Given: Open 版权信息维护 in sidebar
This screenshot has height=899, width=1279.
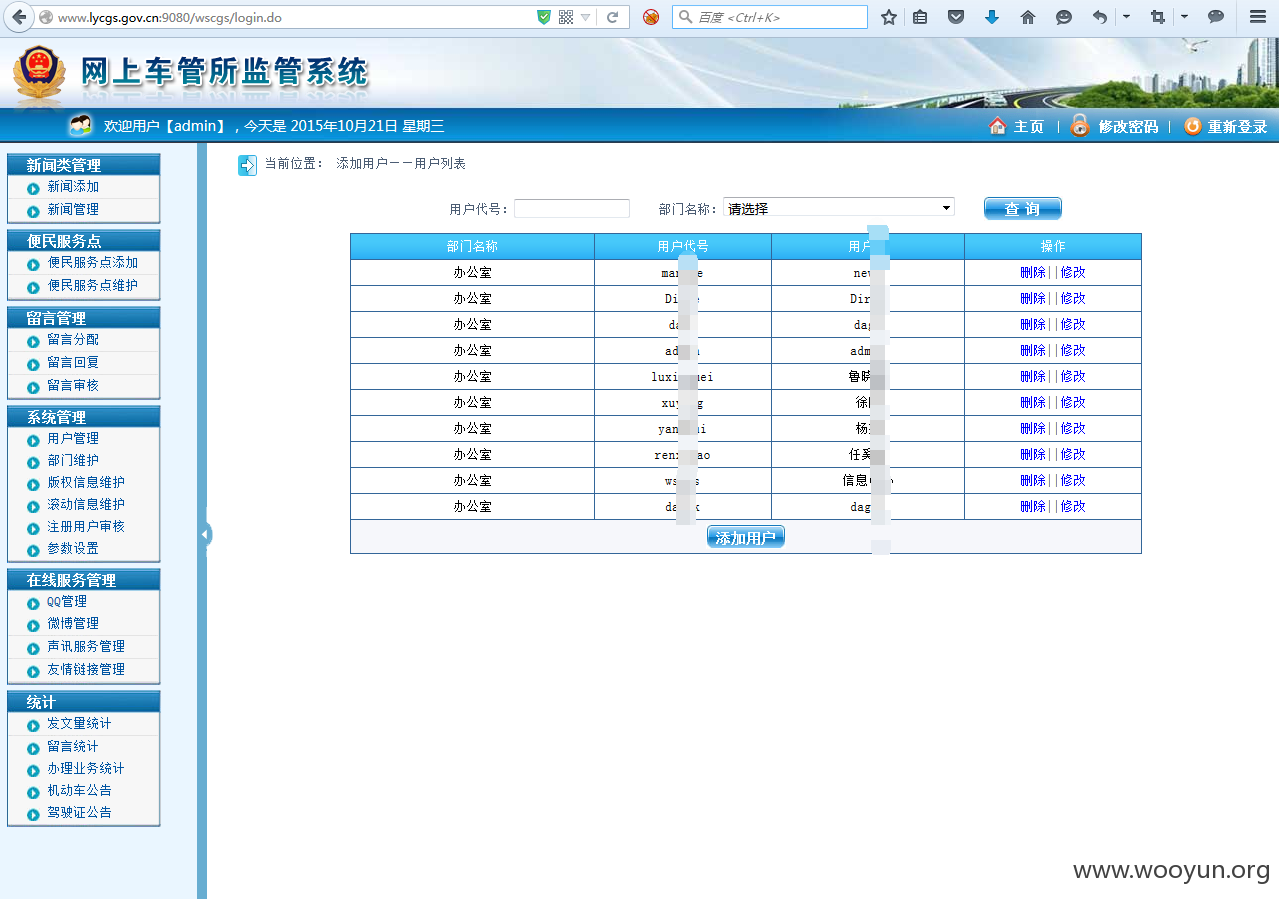Looking at the screenshot, I should point(86,483).
